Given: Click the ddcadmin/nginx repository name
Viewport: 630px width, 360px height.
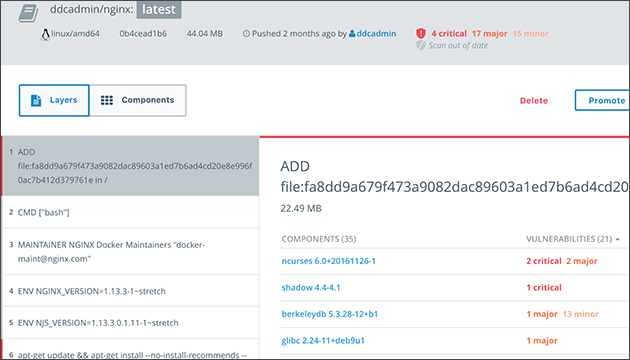Looking at the screenshot, I should pyautogui.click(x=92, y=9).
